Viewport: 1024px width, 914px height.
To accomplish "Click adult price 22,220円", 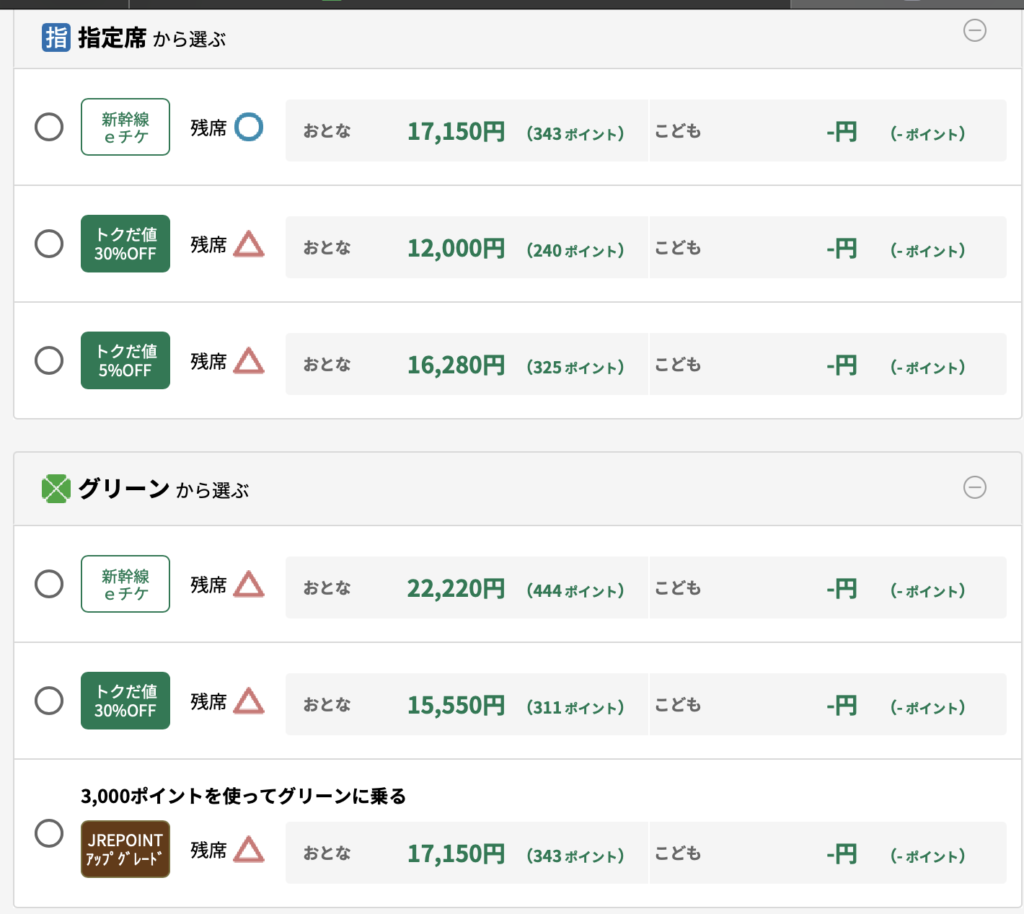I will pyautogui.click(x=456, y=588).
